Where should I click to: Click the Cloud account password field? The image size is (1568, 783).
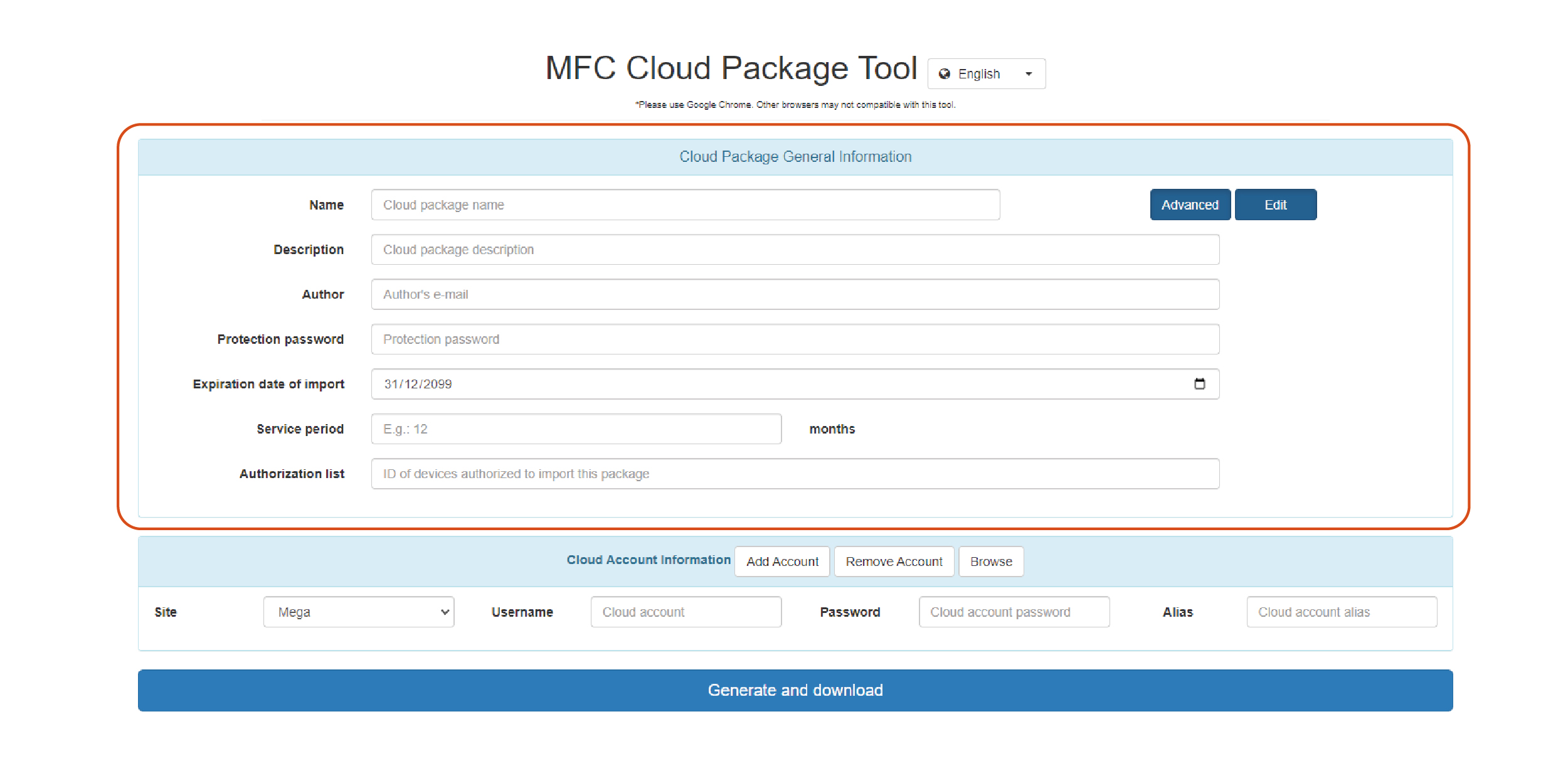(x=1014, y=612)
